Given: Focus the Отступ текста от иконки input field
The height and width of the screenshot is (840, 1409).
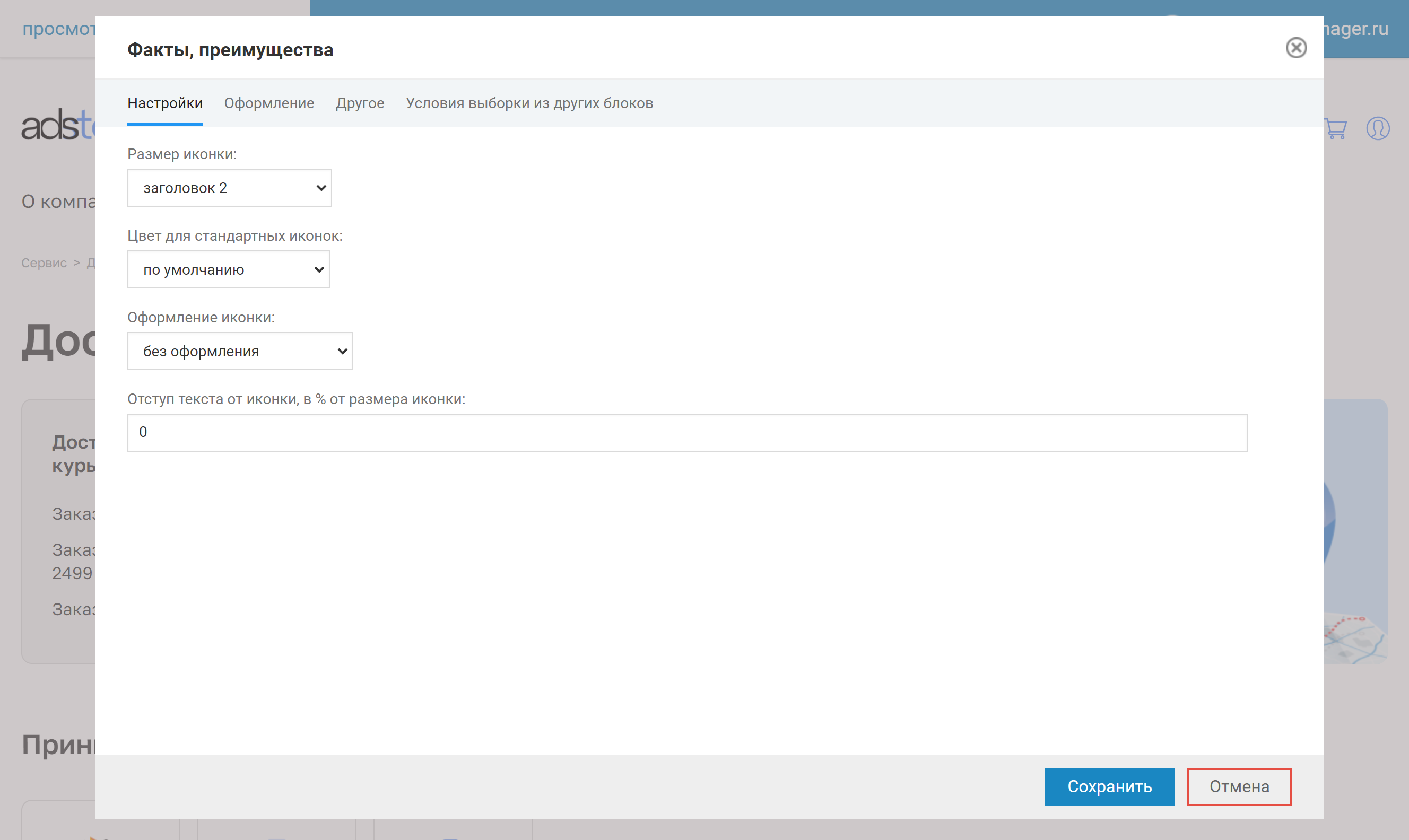Looking at the screenshot, I should pos(686,432).
